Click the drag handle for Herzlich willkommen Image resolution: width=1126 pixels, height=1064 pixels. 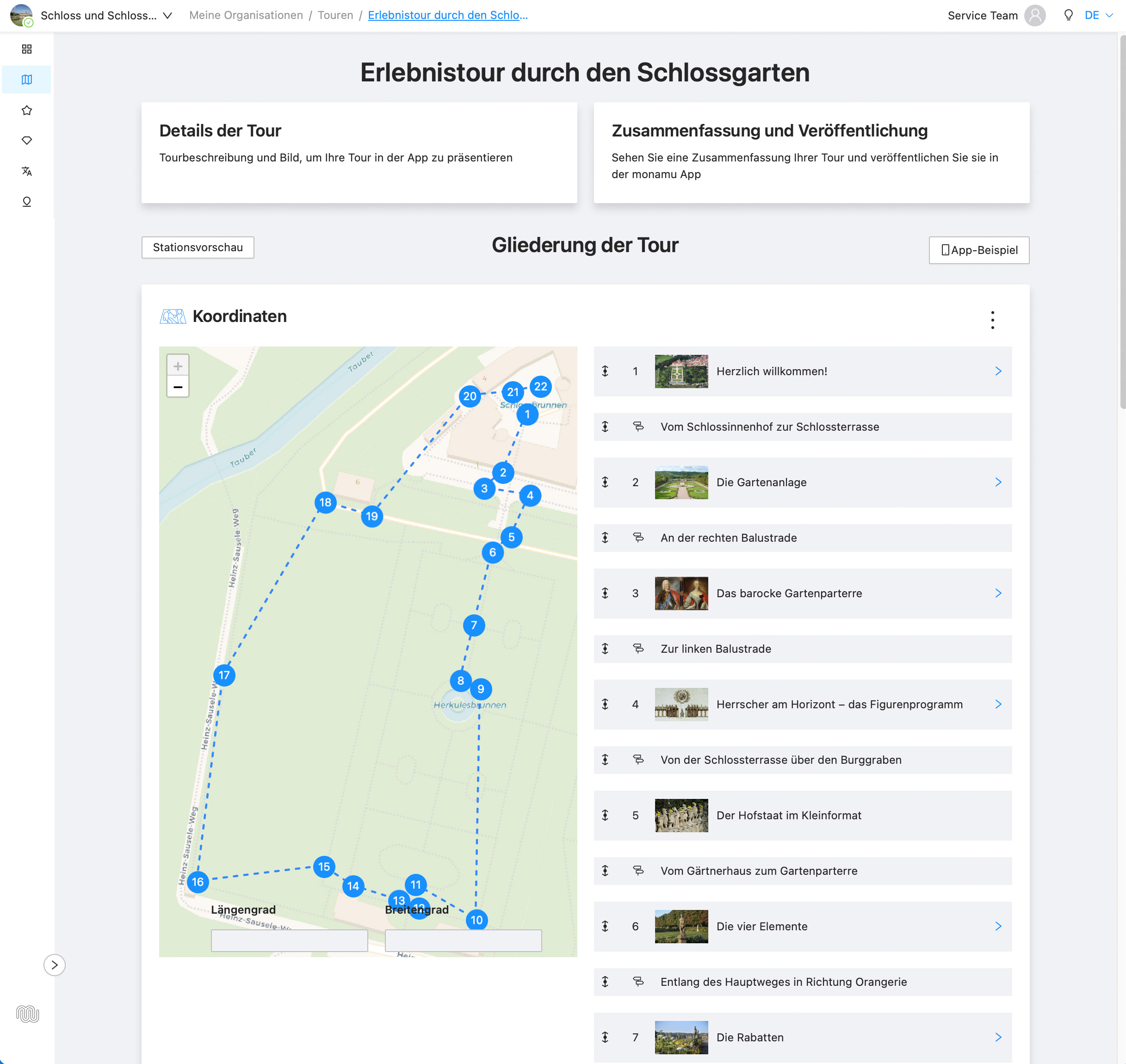pos(605,371)
